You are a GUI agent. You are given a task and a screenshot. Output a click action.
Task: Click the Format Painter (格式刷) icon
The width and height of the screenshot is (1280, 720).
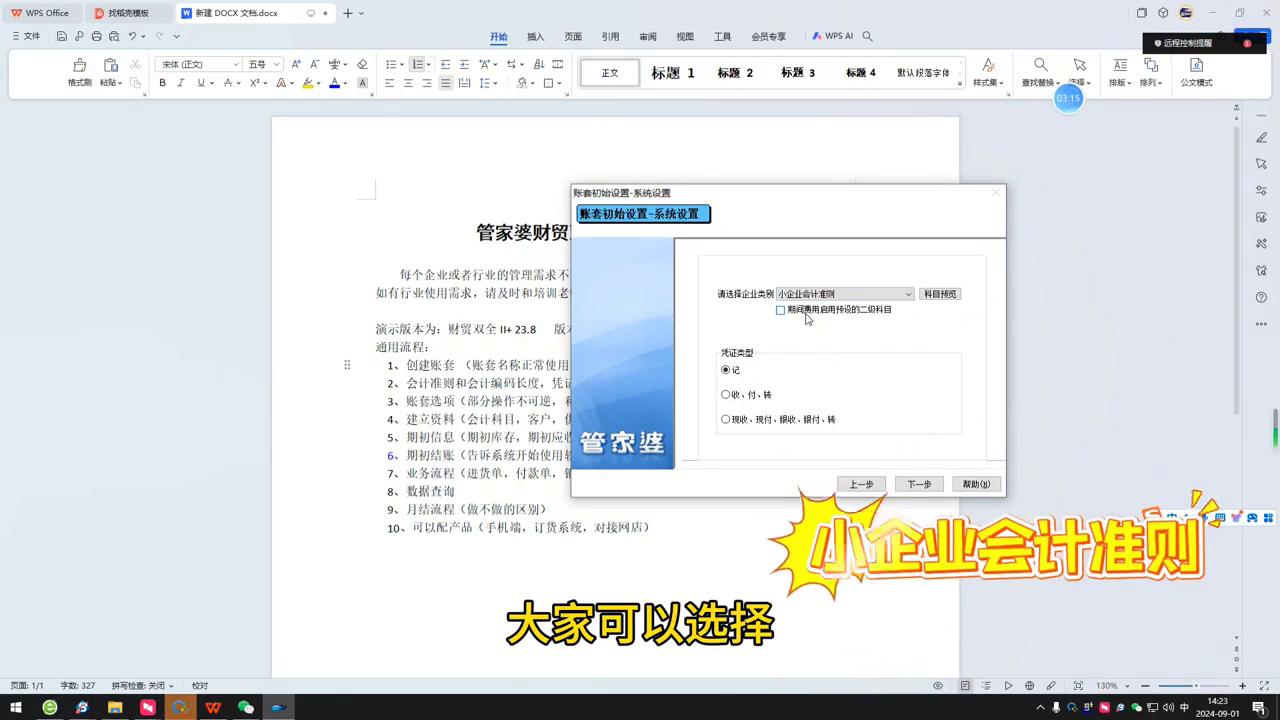pyautogui.click(x=80, y=65)
